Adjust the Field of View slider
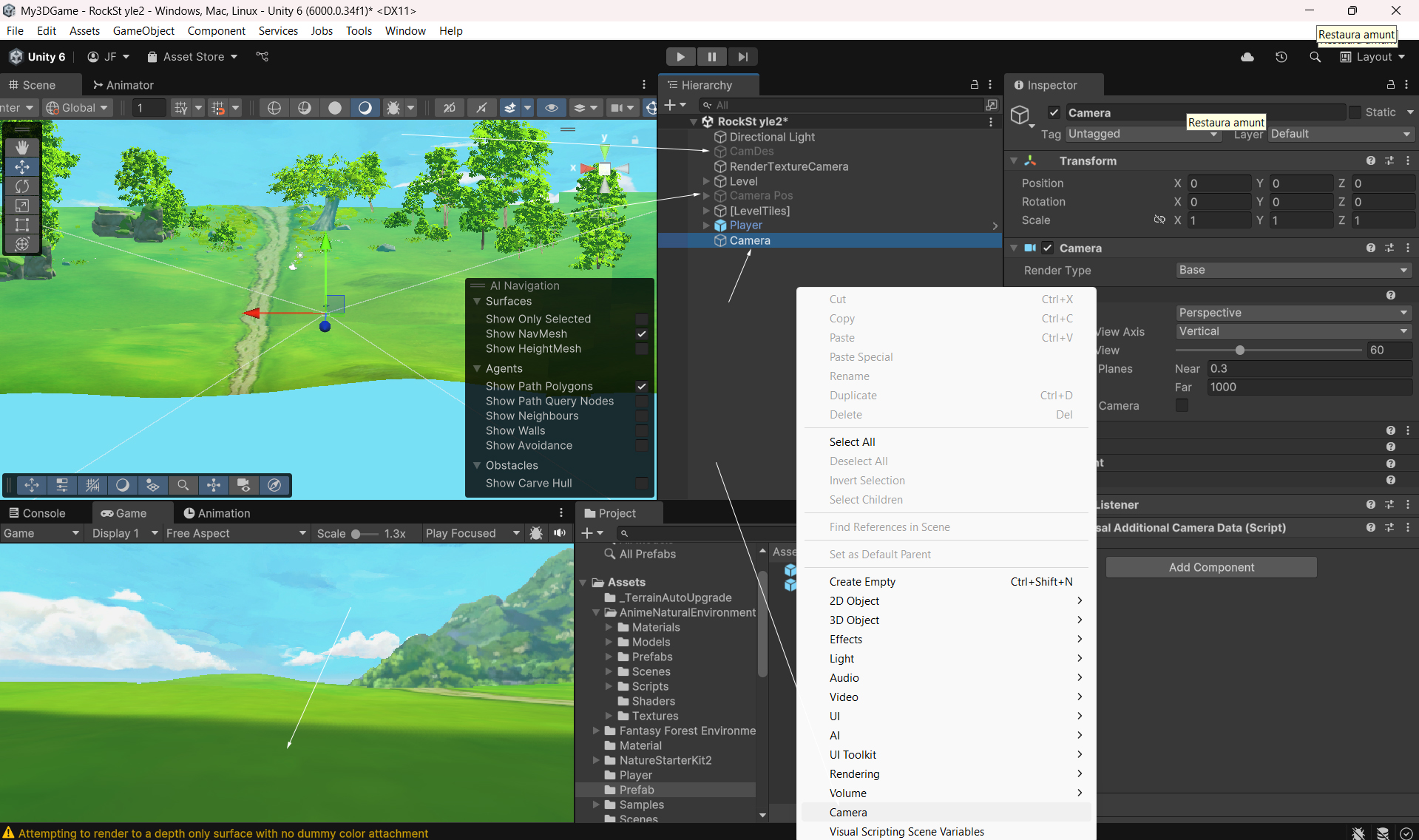This screenshot has width=1419, height=840. click(1240, 350)
